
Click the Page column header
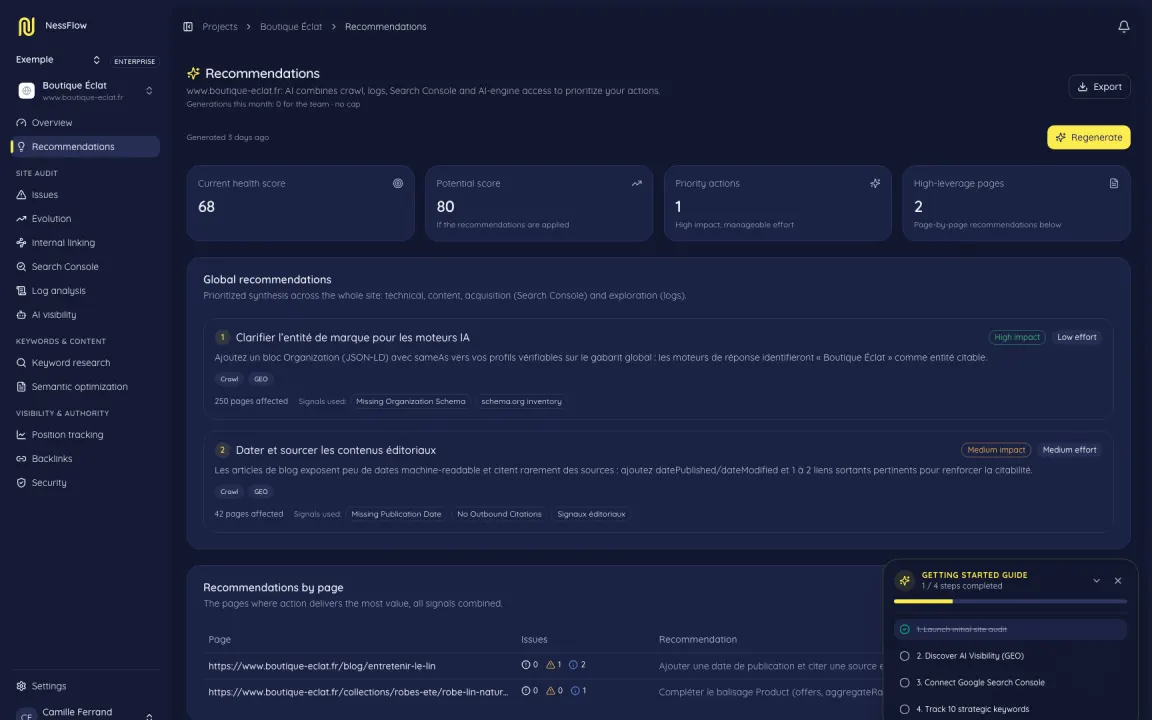tap(219, 639)
